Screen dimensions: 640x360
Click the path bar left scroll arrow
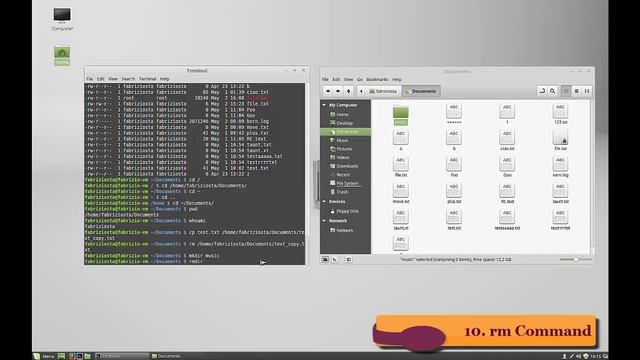coord(361,91)
